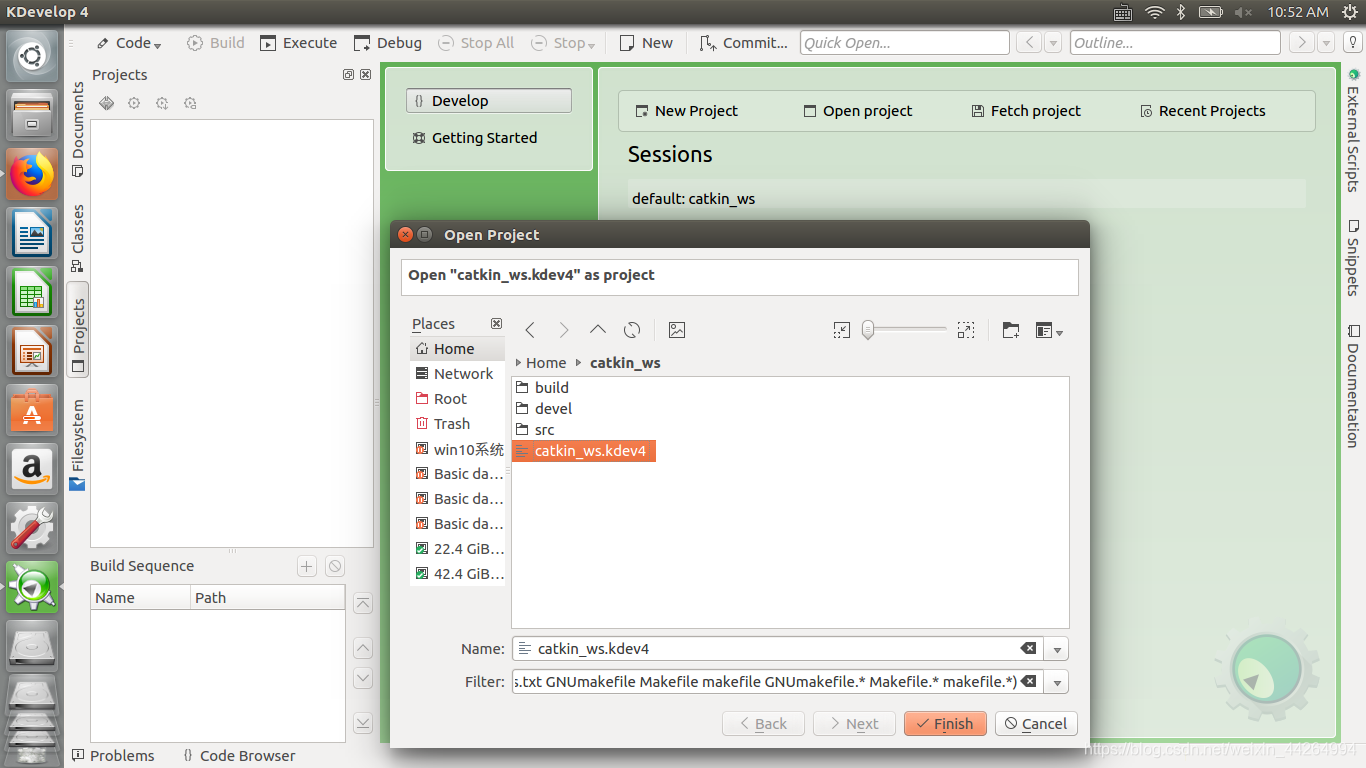Click the Forward arrow in file dialog

tap(564, 330)
